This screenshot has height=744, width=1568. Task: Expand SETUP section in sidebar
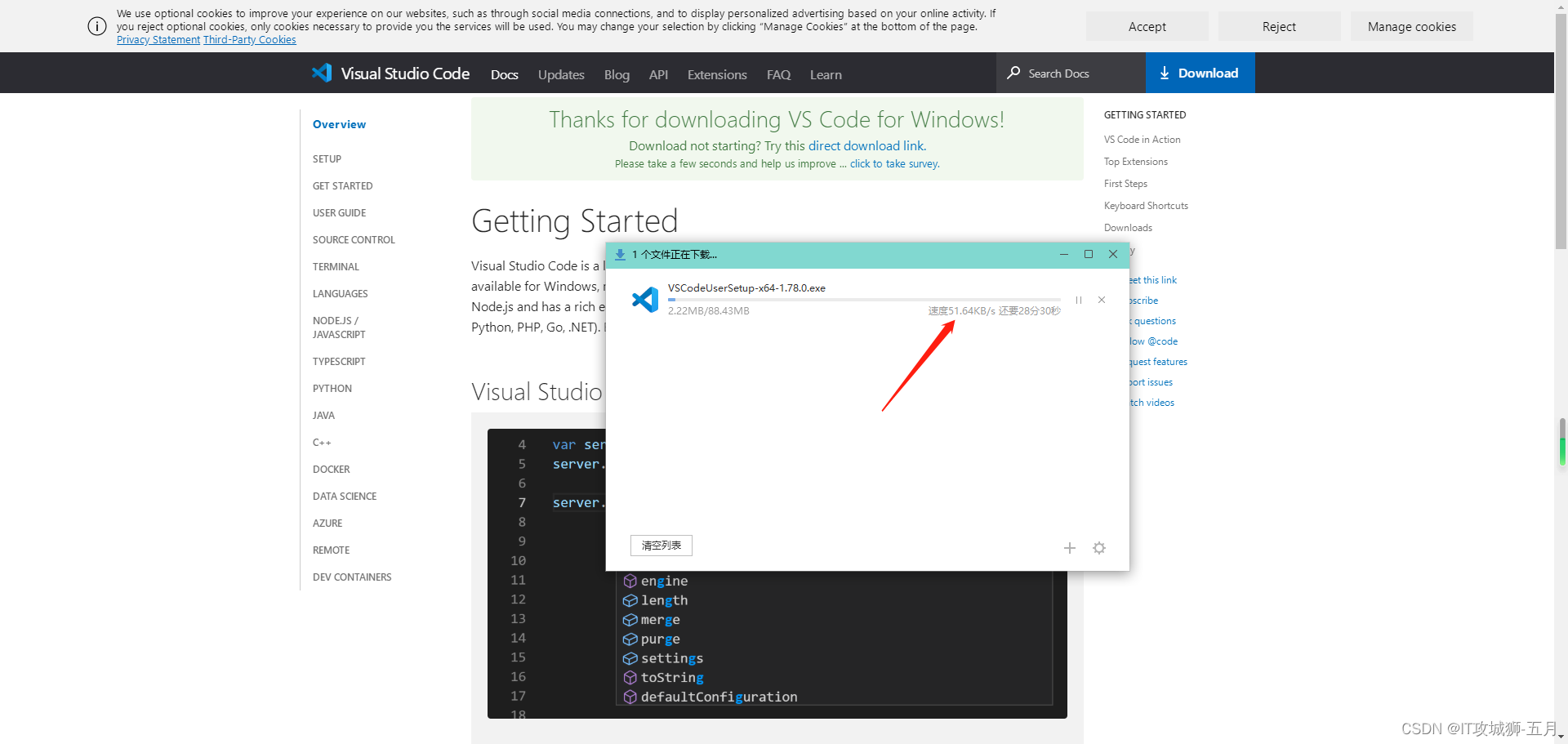pos(327,158)
